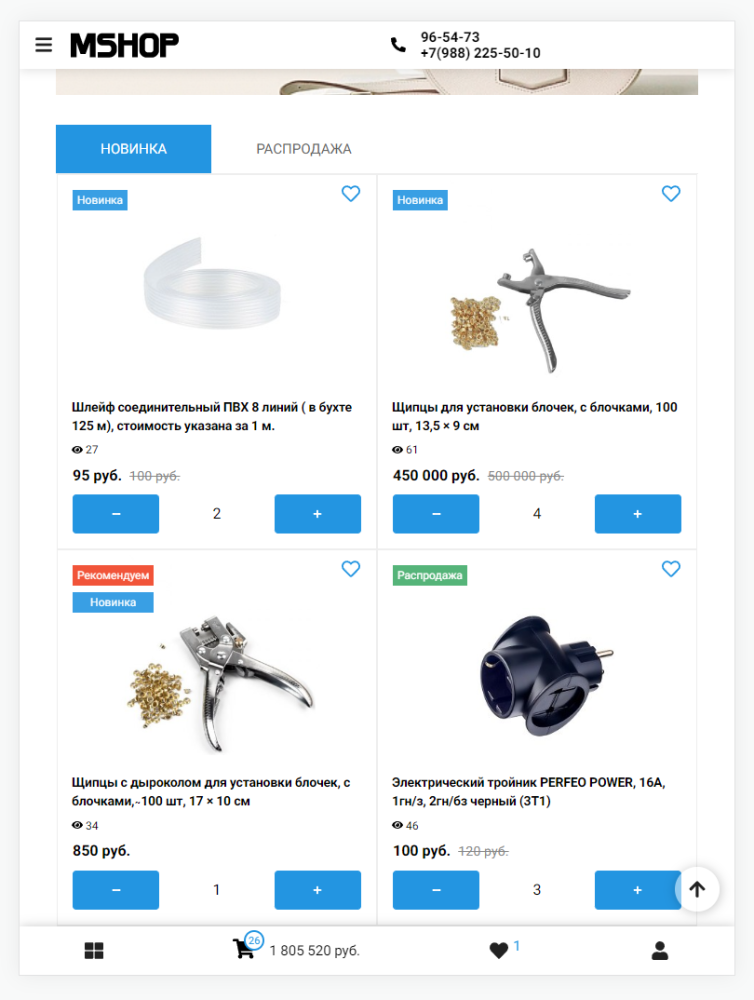Open user profile icon
Viewport: 754px width, 1000px height.
660,950
